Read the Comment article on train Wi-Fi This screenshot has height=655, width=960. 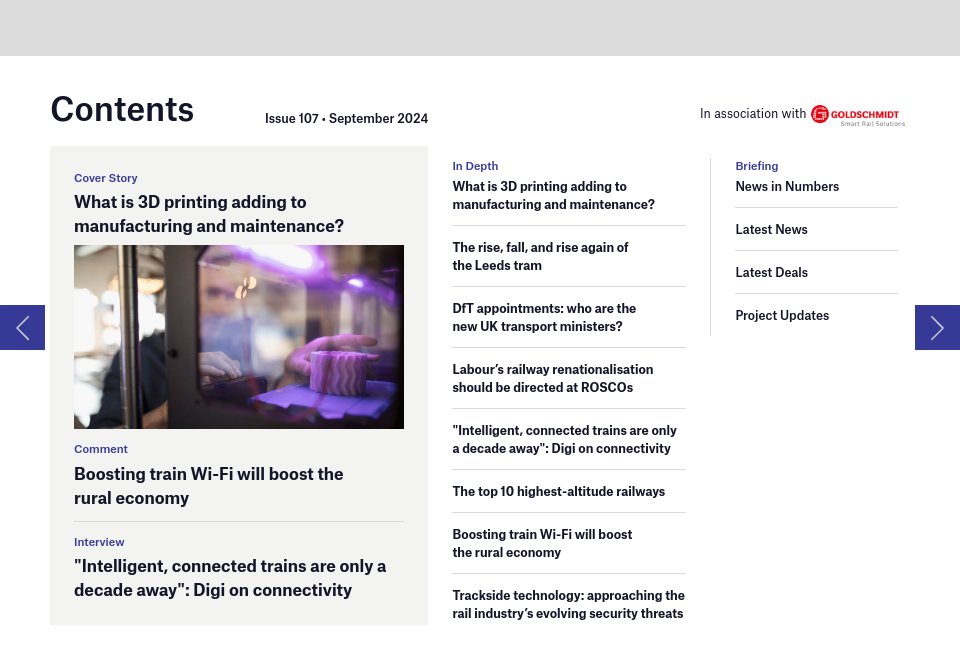tap(208, 486)
